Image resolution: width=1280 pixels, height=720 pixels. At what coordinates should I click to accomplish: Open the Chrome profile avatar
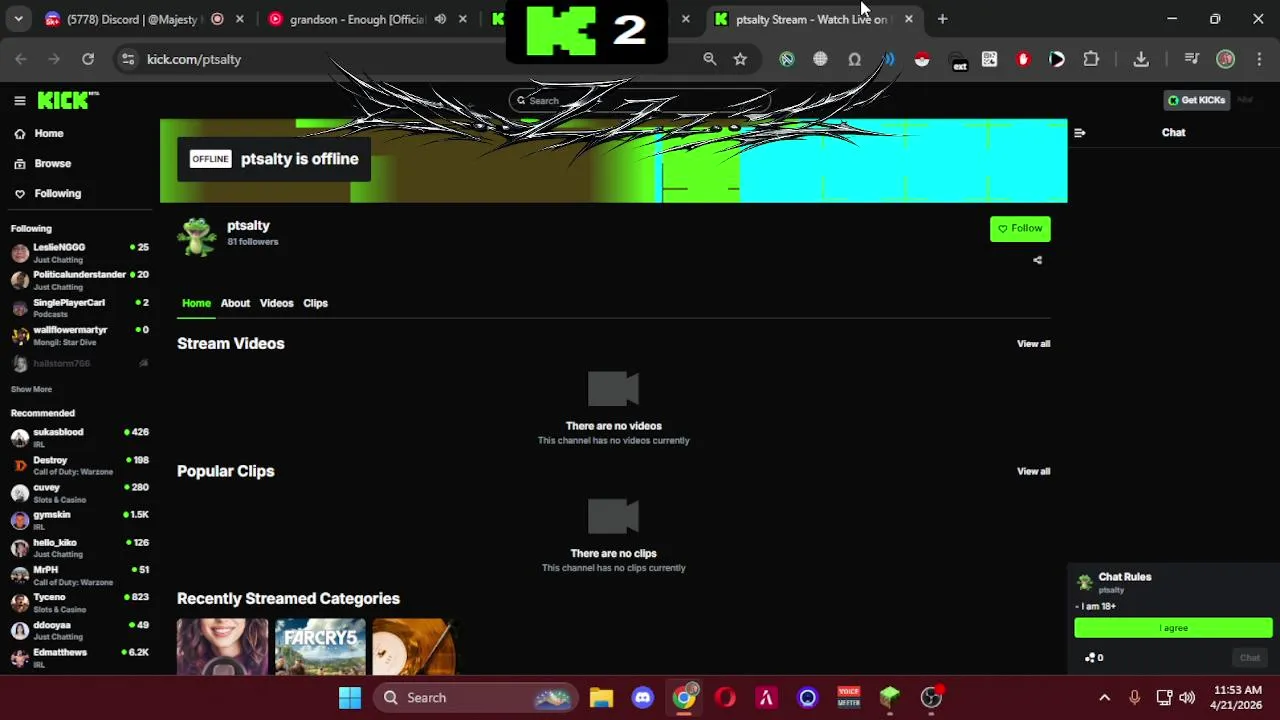(x=1225, y=59)
